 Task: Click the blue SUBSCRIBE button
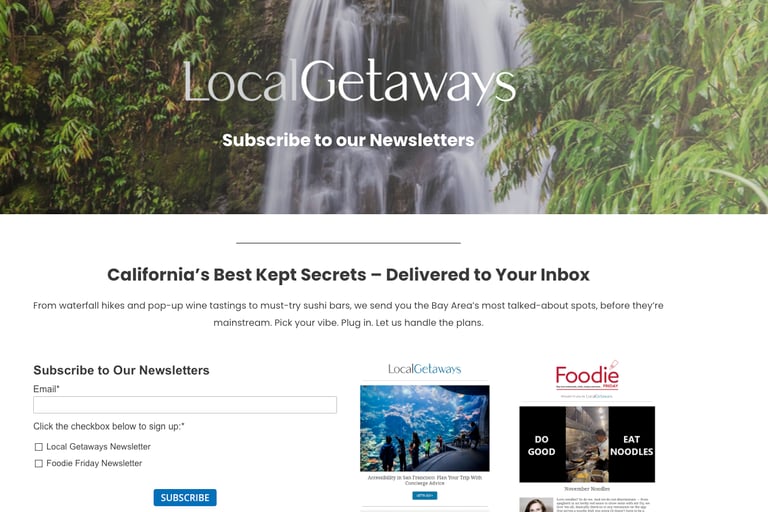(x=185, y=498)
